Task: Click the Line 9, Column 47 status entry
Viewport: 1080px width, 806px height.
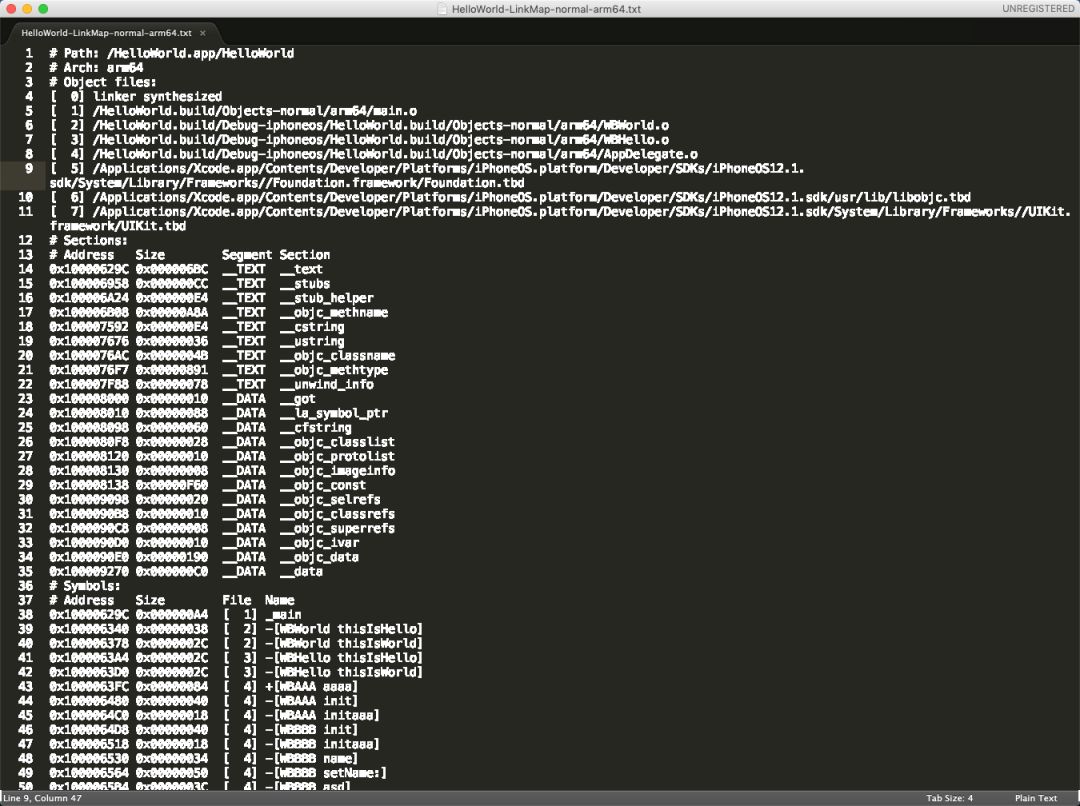Action: click(x=43, y=798)
